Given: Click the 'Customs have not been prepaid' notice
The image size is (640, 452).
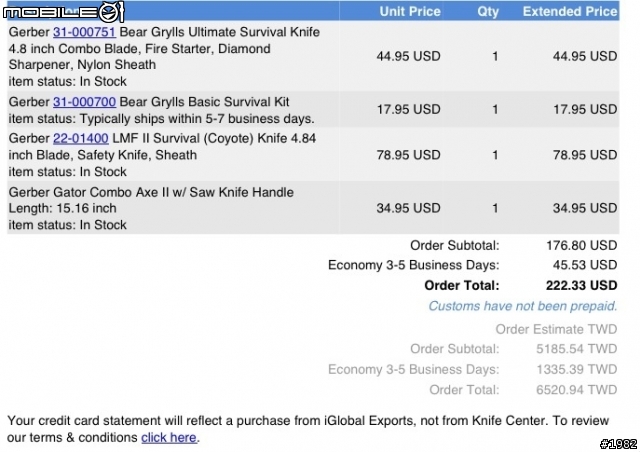Looking at the screenshot, I should pos(522,306).
